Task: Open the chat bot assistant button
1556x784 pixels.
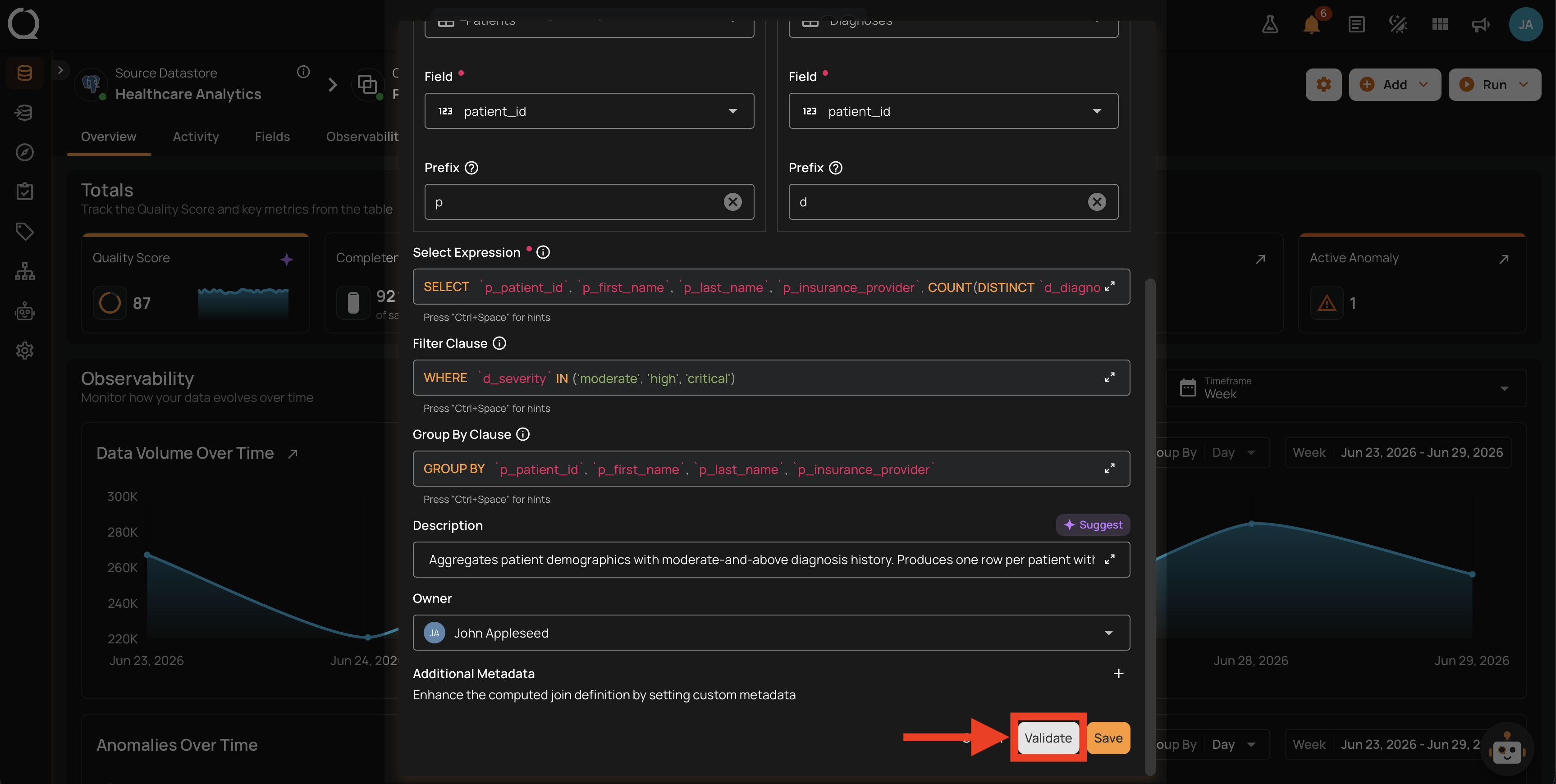Action: pyautogui.click(x=1506, y=751)
